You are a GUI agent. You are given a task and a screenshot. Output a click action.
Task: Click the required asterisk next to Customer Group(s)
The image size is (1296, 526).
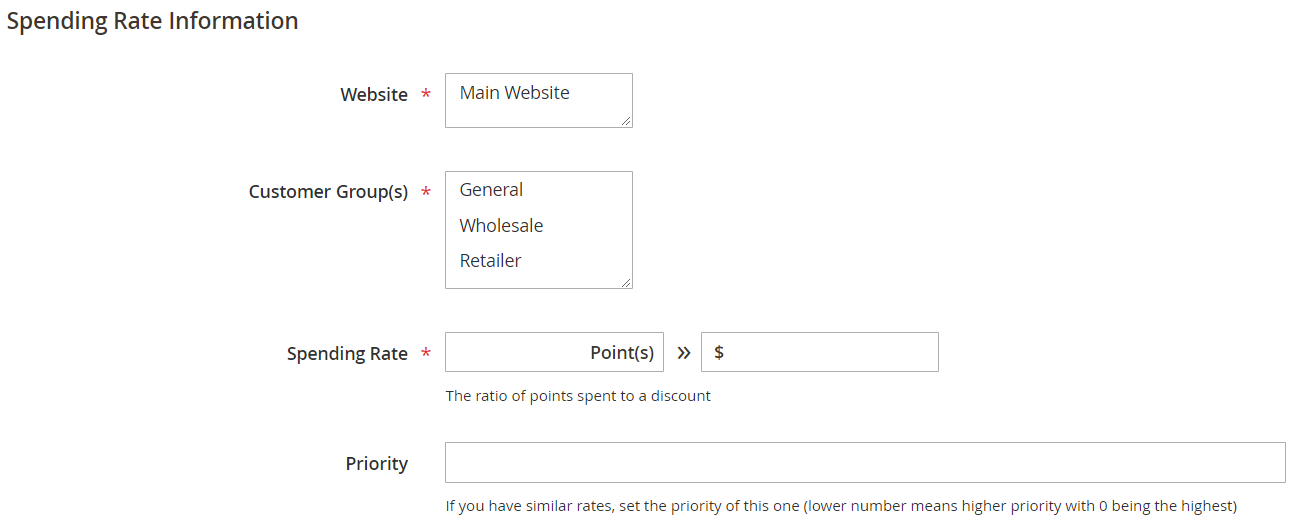click(x=426, y=192)
